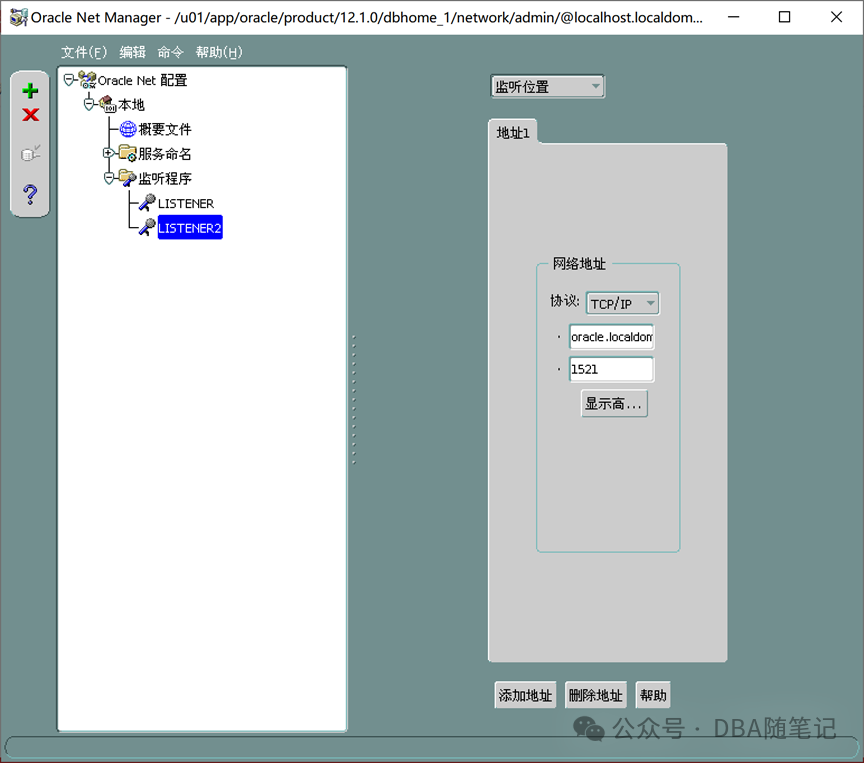Select the LISTENER2 tree item
This screenshot has height=763, width=864.
point(190,228)
